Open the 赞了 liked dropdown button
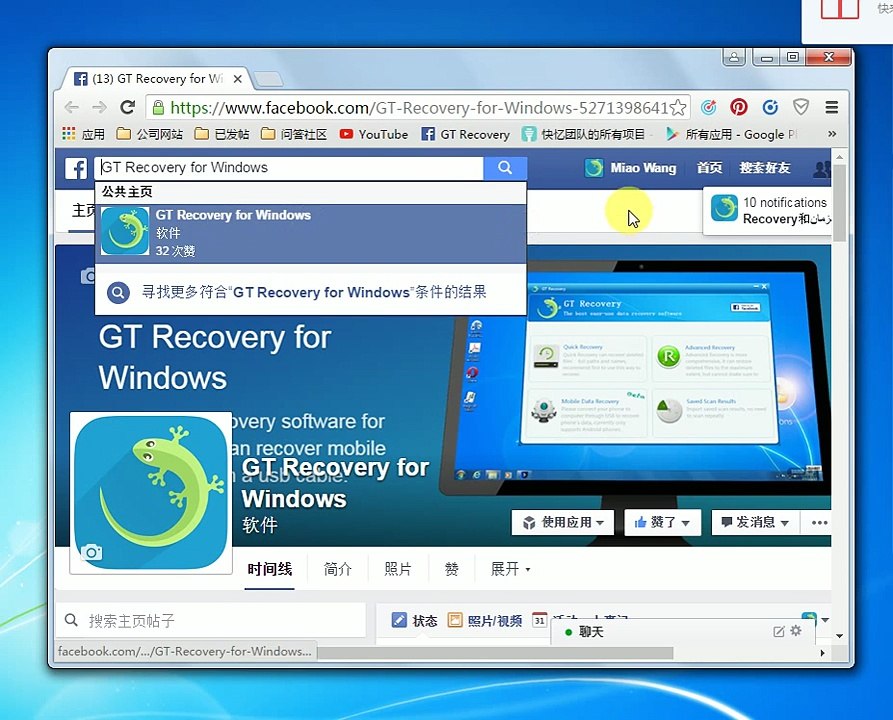Screen dimensions: 893x720 (x=662, y=522)
